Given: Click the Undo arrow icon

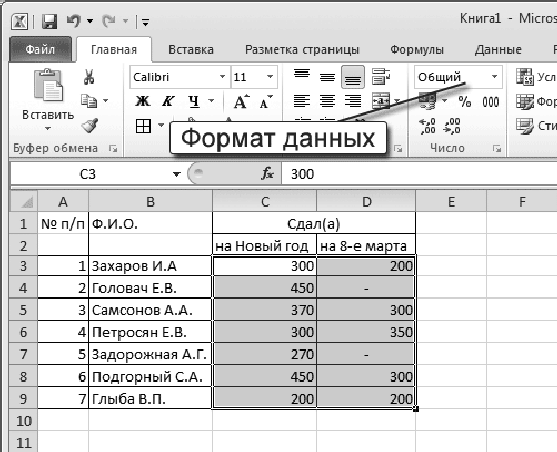Looking at the screenshot, I should point(74,21).
